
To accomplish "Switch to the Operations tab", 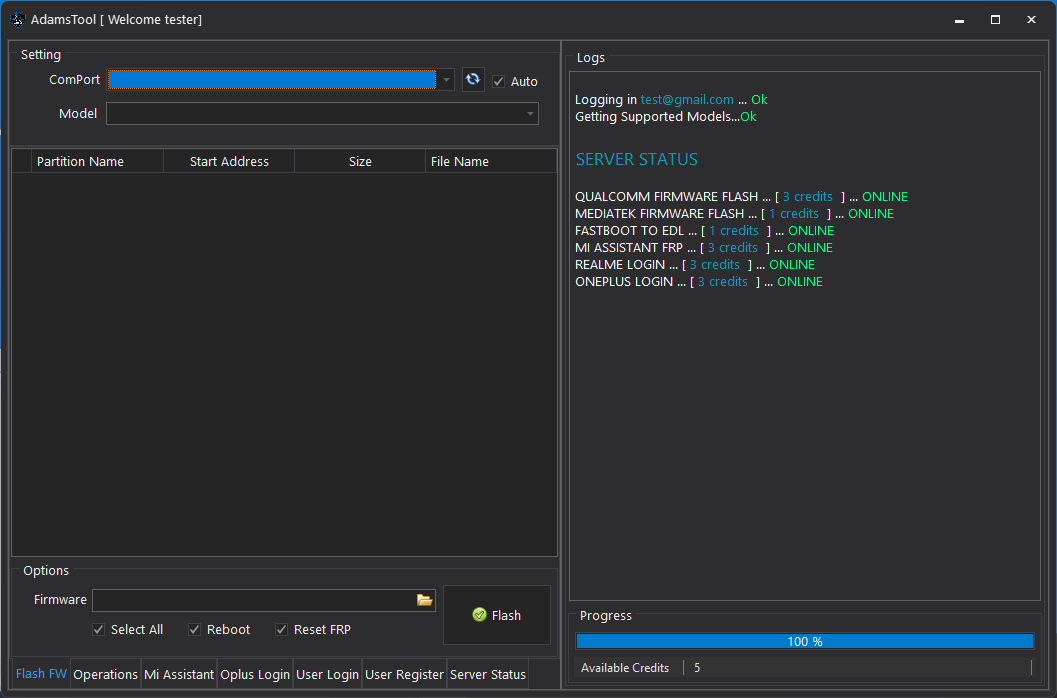I will (x=105, y=674).
